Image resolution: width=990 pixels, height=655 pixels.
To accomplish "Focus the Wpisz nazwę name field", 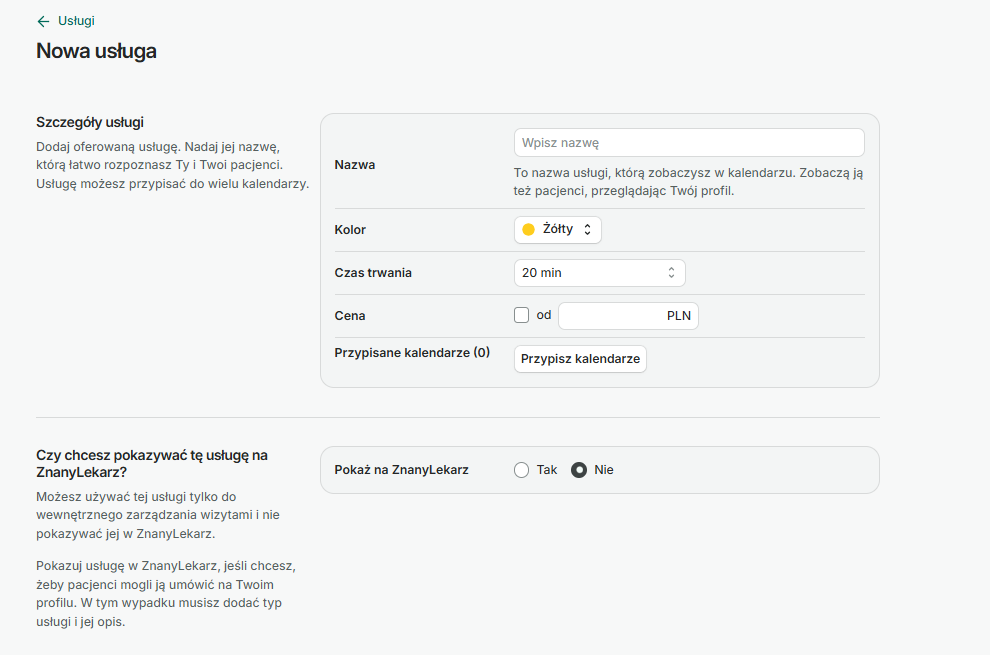I will coord(688,142).
